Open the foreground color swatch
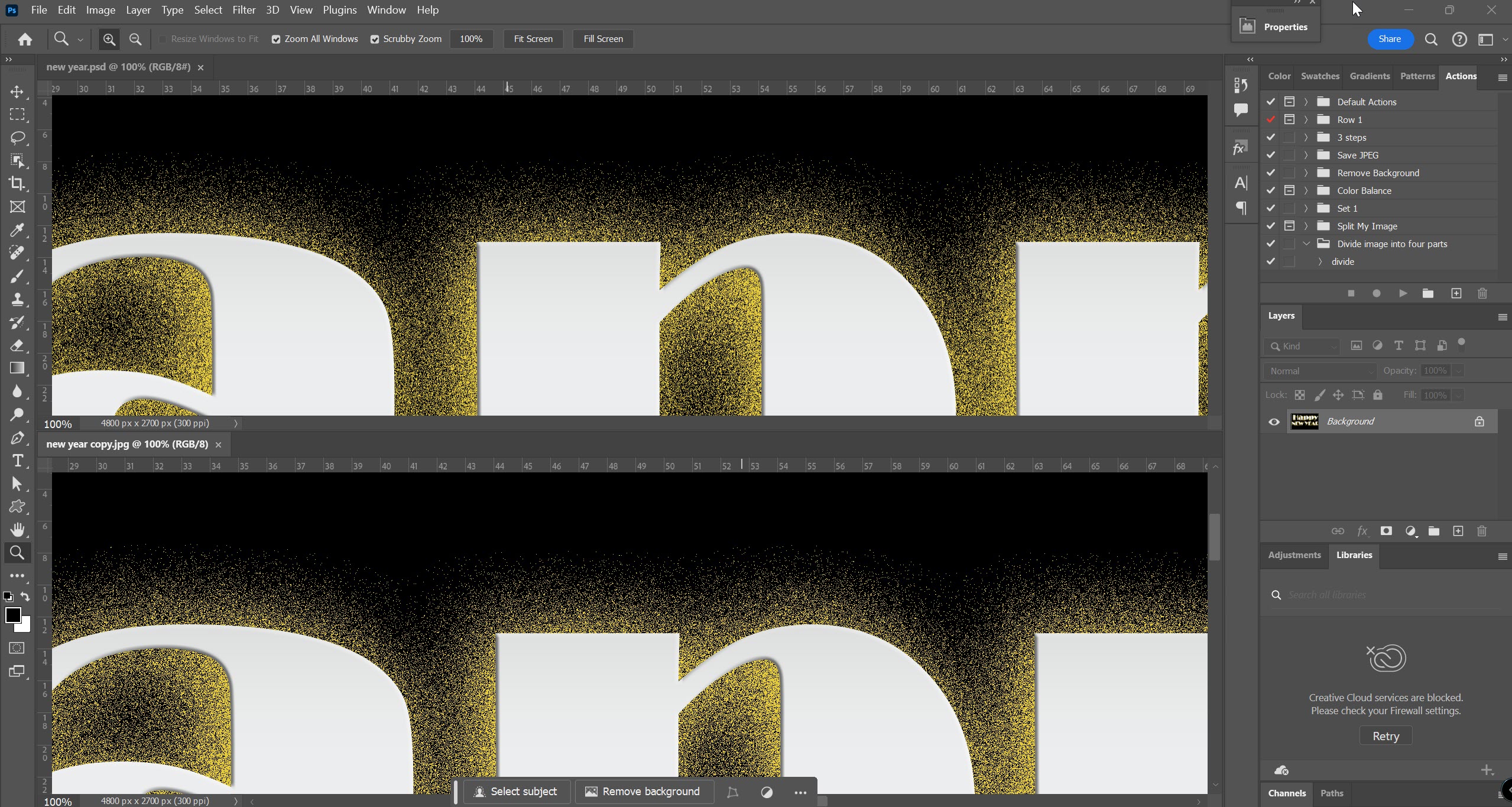Image resolution: width=1512 pixels, height=807 pixels. 14,615
